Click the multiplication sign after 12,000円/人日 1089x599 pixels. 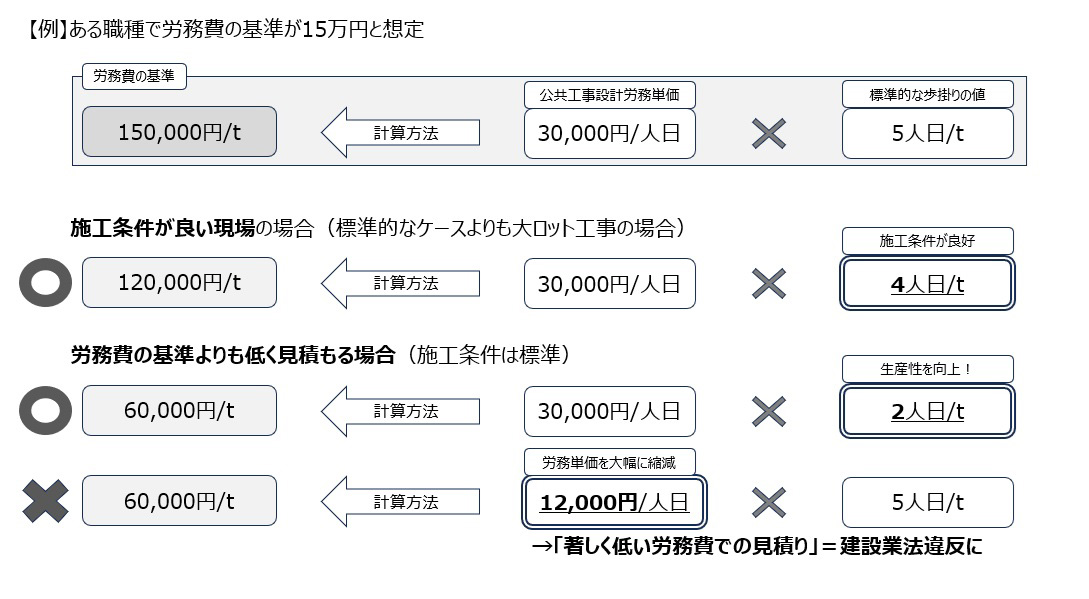click(x=769, y=502)
